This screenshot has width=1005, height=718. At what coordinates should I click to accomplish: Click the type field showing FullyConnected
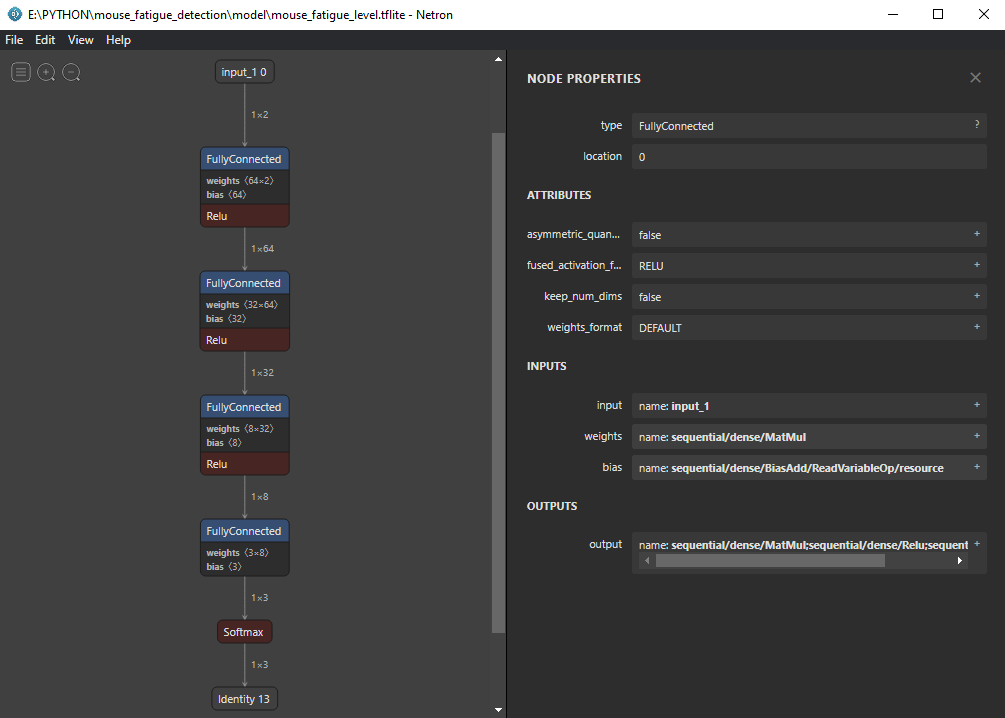coord(809,126)
